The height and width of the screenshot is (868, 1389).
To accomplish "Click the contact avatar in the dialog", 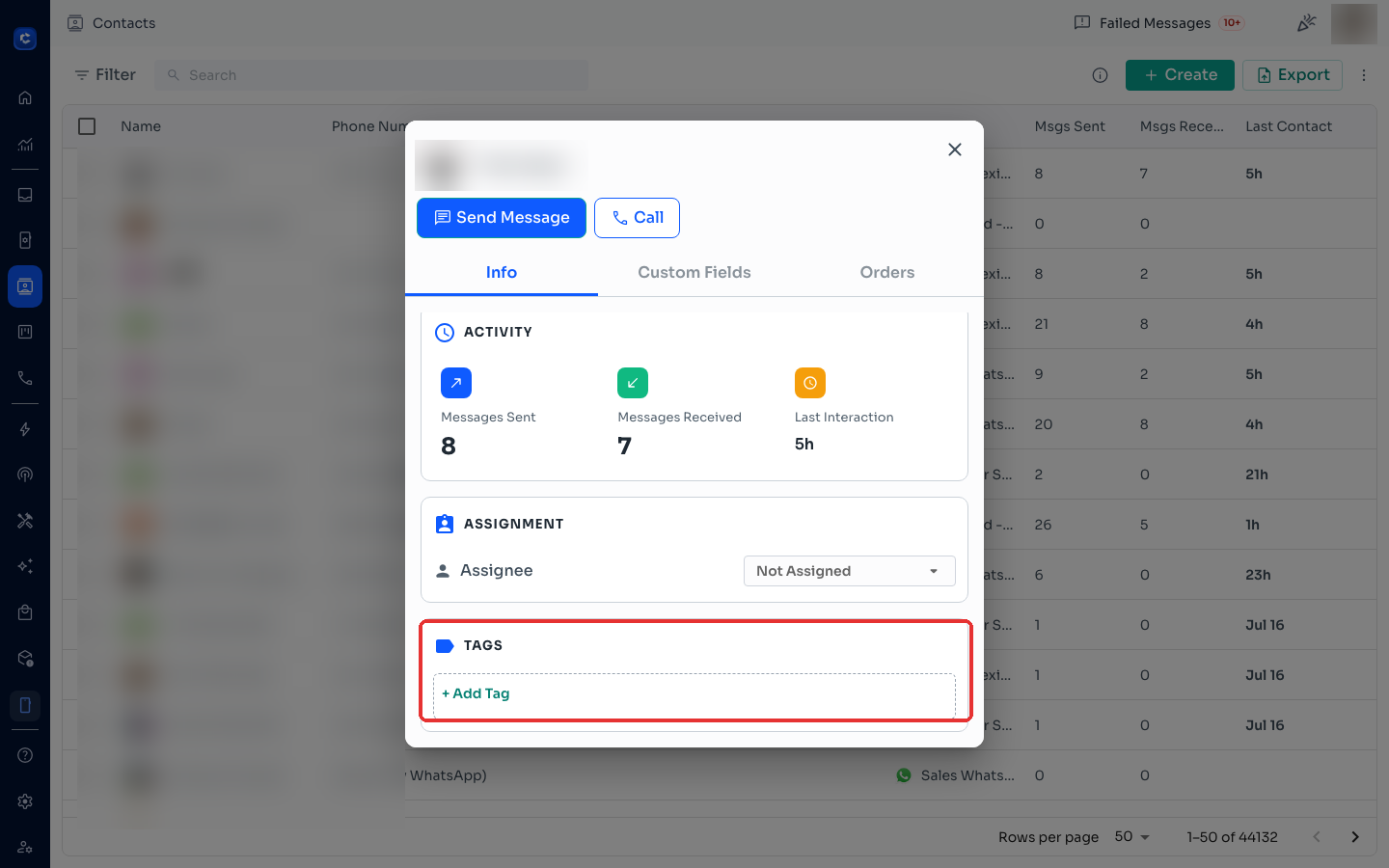I will click(443, 166).
